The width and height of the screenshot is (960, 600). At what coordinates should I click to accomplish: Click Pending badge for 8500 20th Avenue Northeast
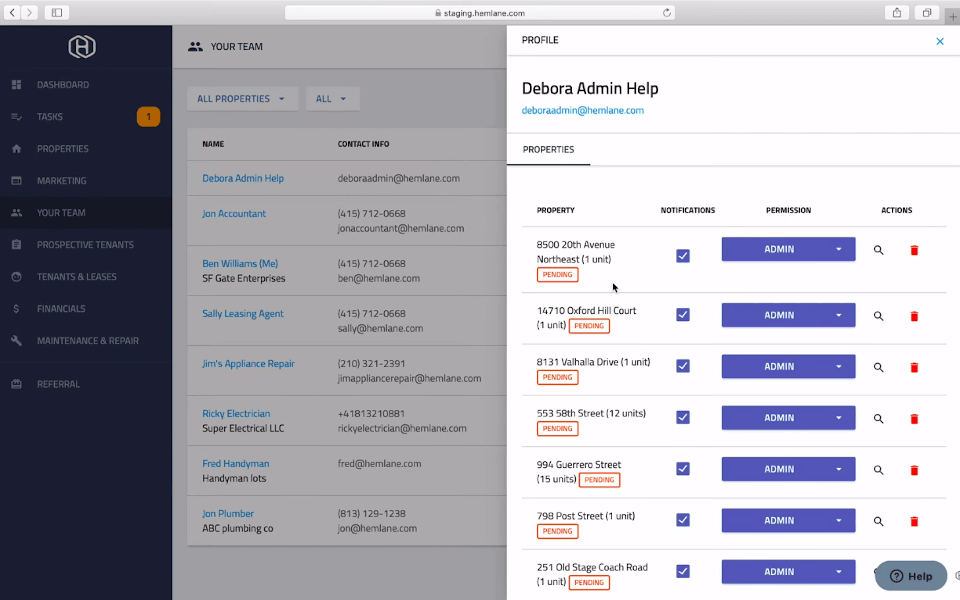(x=557, y=274)
